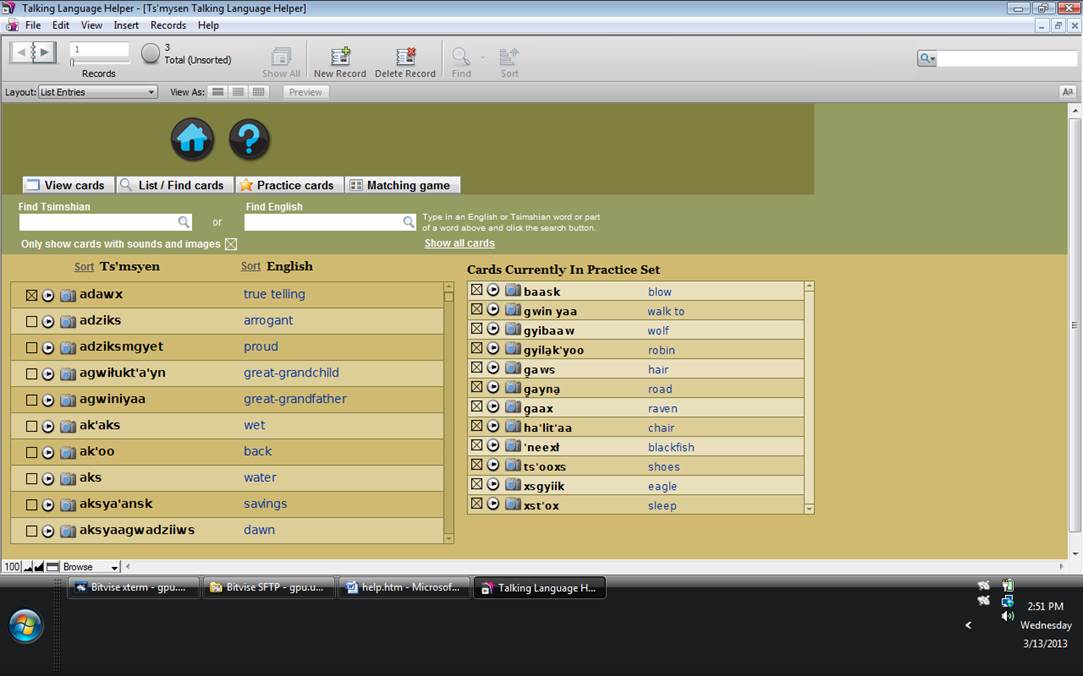This screenshot has width=1083, height=676.
Task: Click the Preview button
Action: [x=305, y=92]
